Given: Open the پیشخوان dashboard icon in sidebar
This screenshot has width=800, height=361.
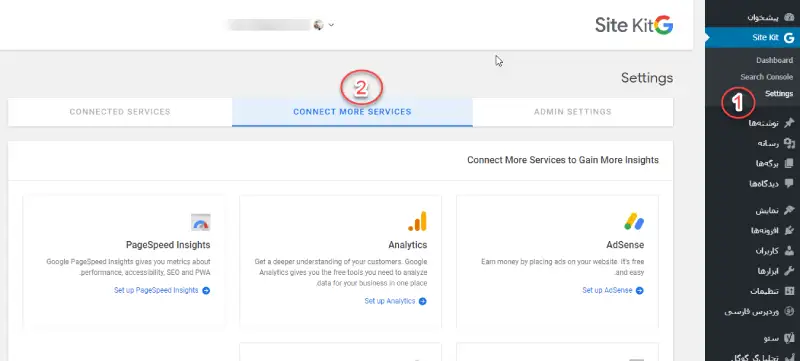Looking at the screenshot, I should 789,17.
